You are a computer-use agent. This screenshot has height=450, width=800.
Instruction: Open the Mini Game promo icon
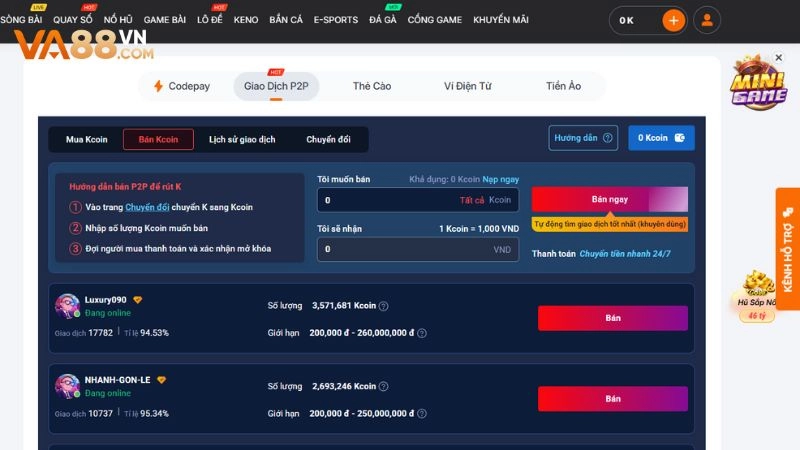(x=758, y=83)
